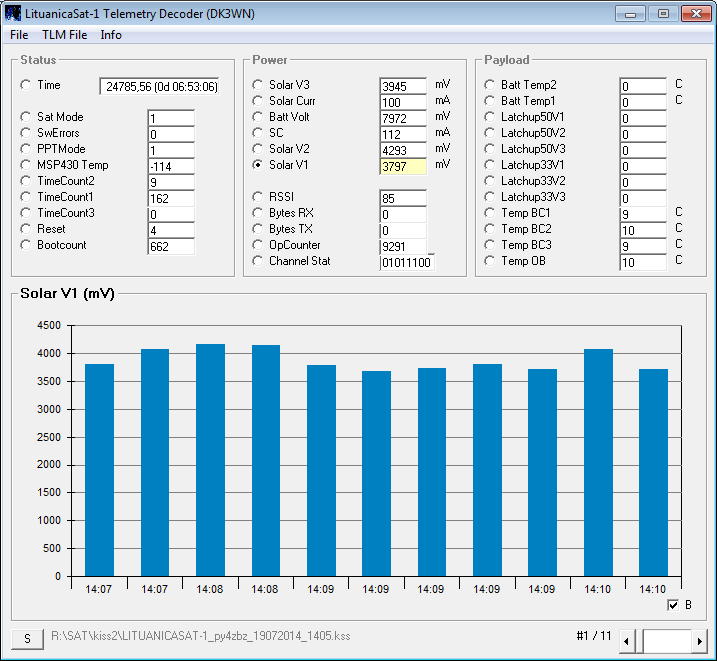Image resolution: width=717 pixels, height=661 pixels.
Task: Select the TimeCount3 radio button
Action: click(x=26, y=213)
